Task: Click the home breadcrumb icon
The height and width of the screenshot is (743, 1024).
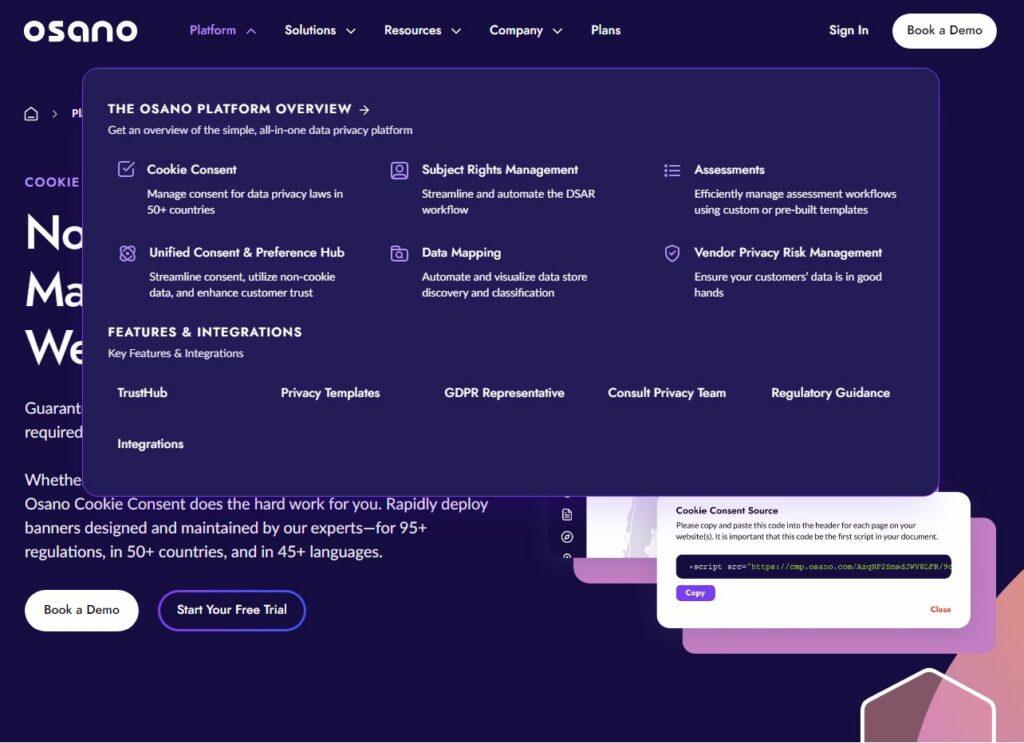Action: (31, 114)
